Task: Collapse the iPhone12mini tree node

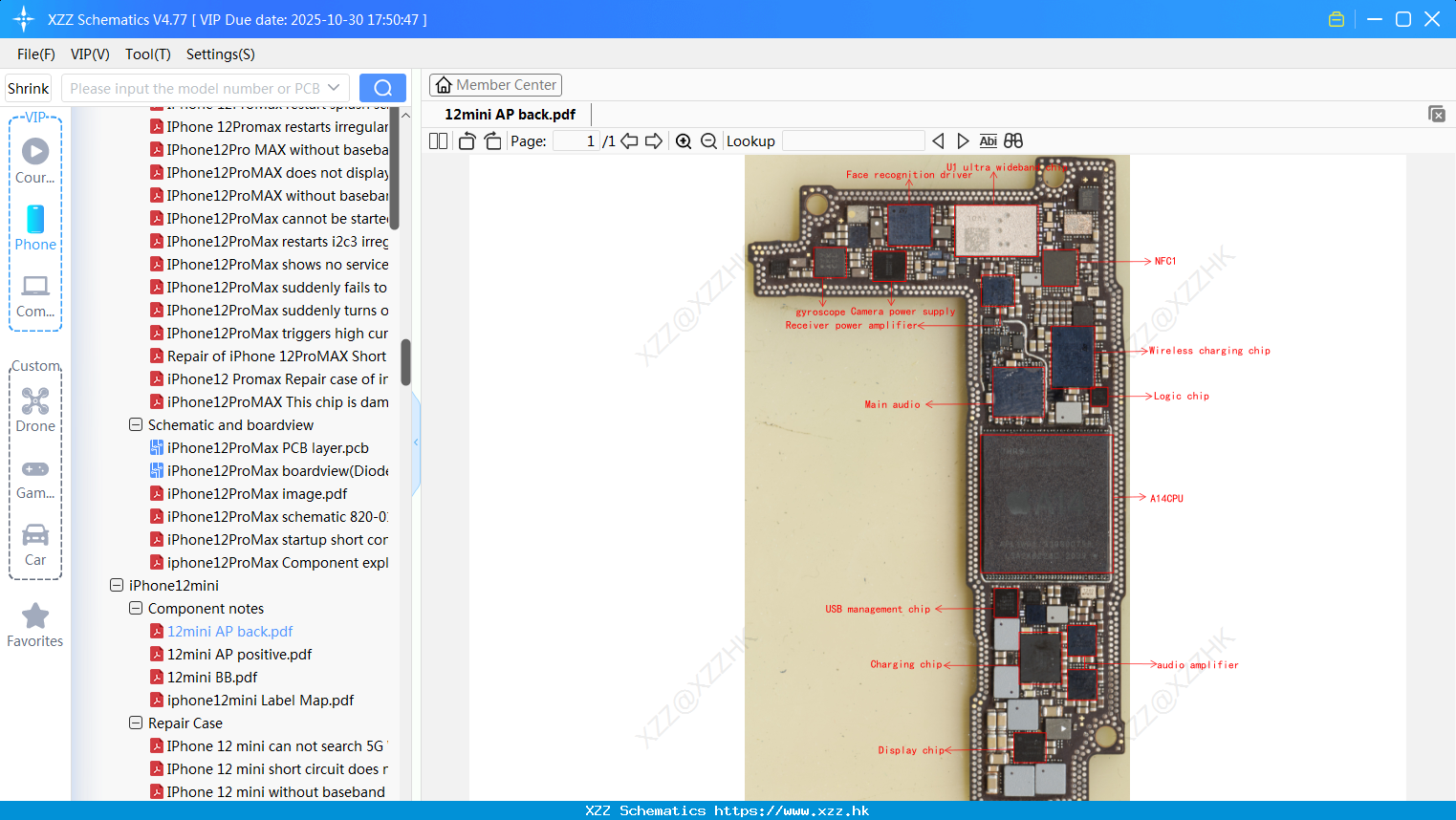Action: 117,585
